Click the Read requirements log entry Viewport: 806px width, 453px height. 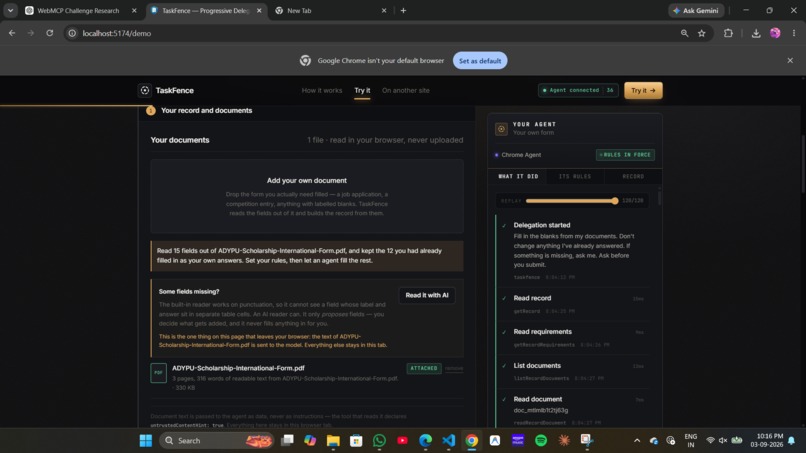(x=574, y=338)
